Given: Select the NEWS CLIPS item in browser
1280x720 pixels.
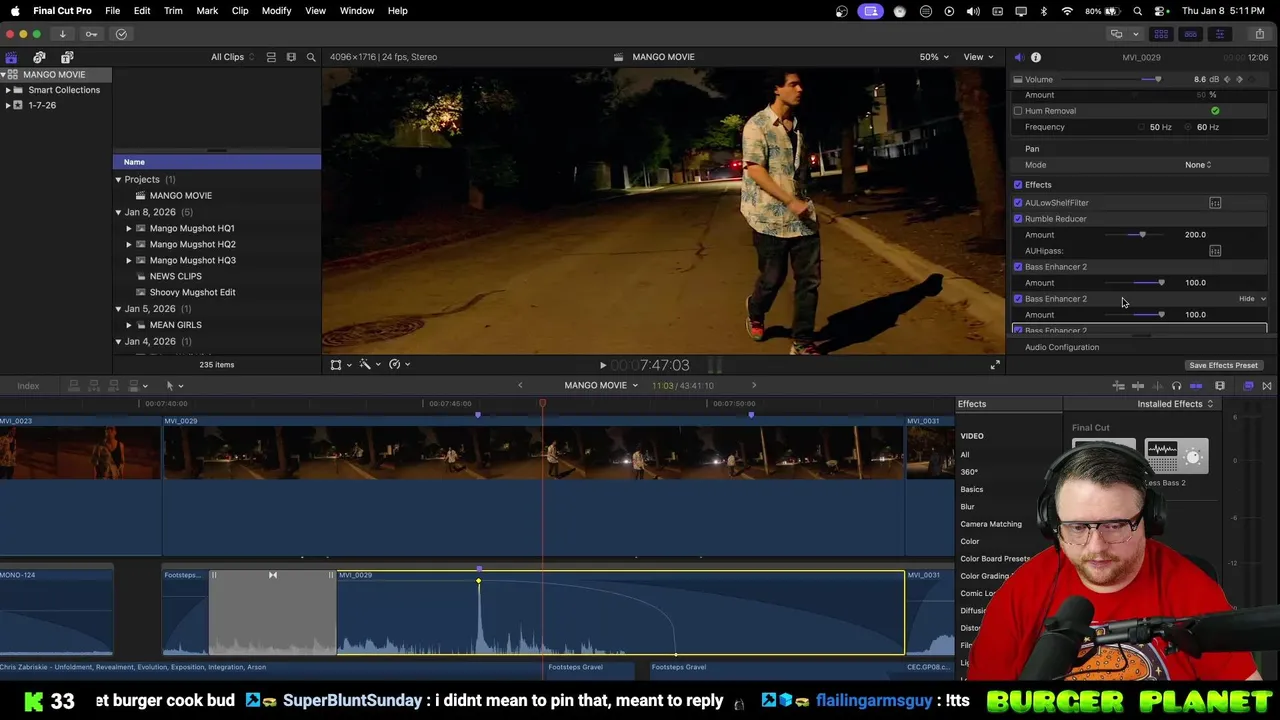Looking at the screenshot, I should tap(175, 276).
